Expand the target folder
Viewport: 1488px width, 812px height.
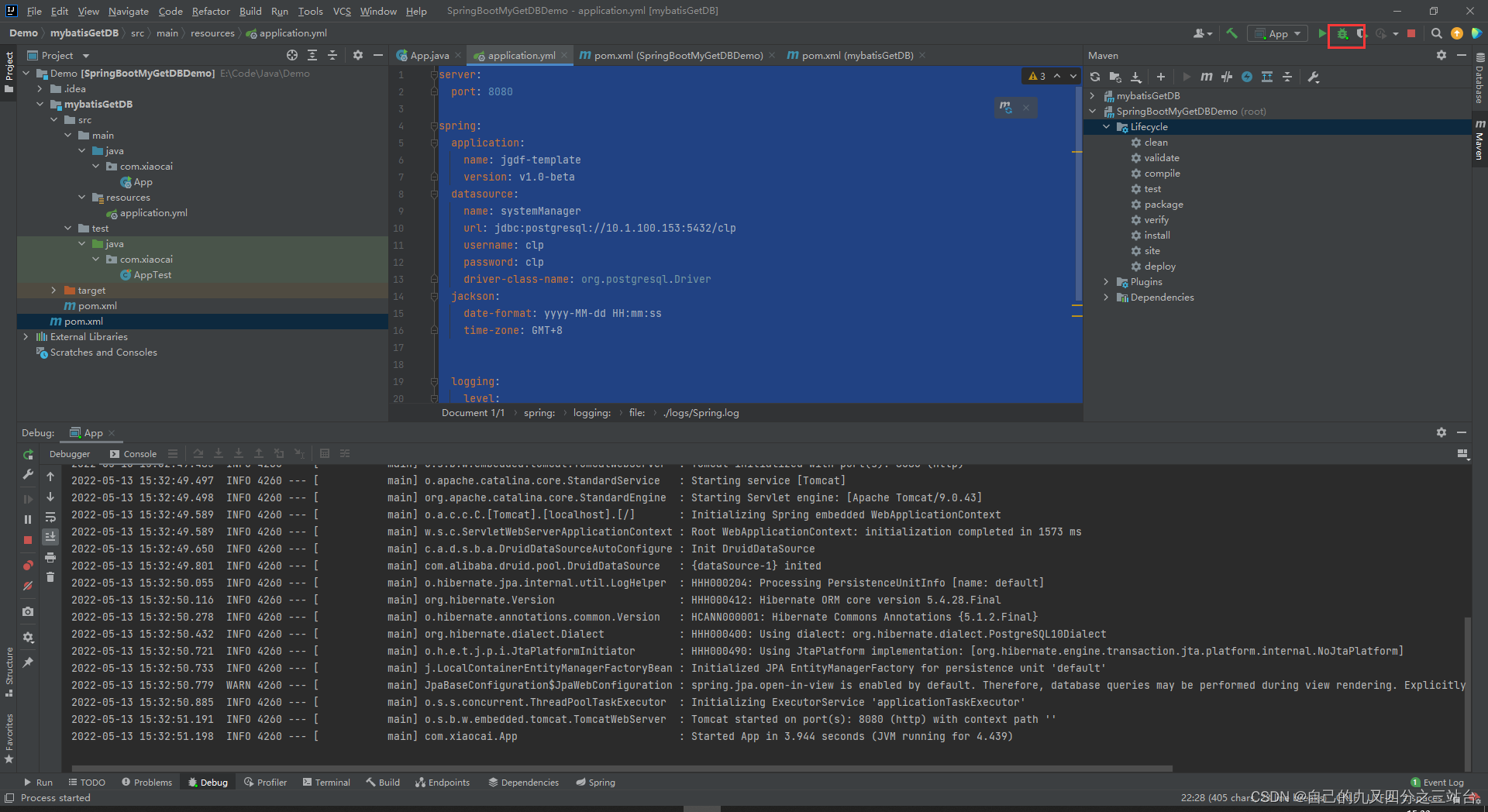[53, 291]
